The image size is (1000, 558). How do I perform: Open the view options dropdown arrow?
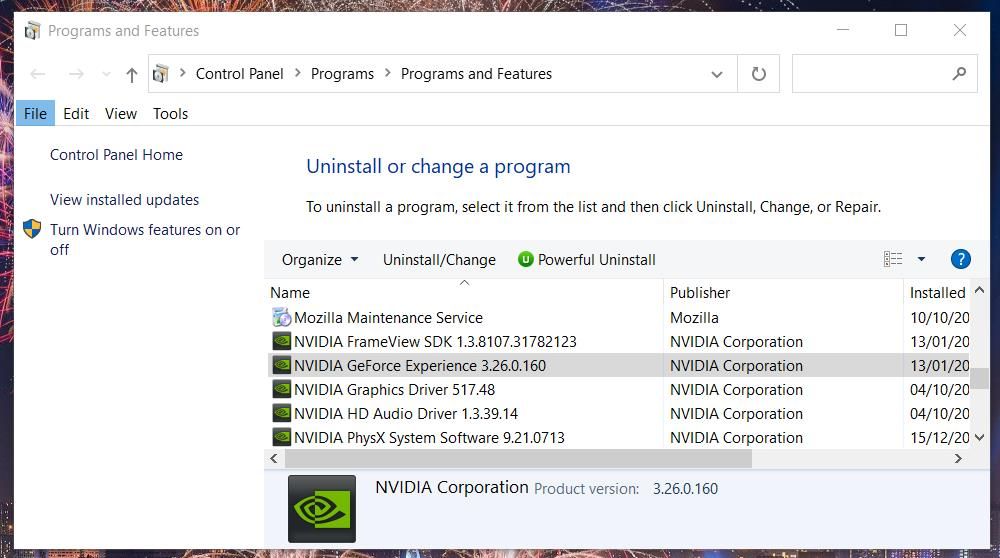pos(921,259)
